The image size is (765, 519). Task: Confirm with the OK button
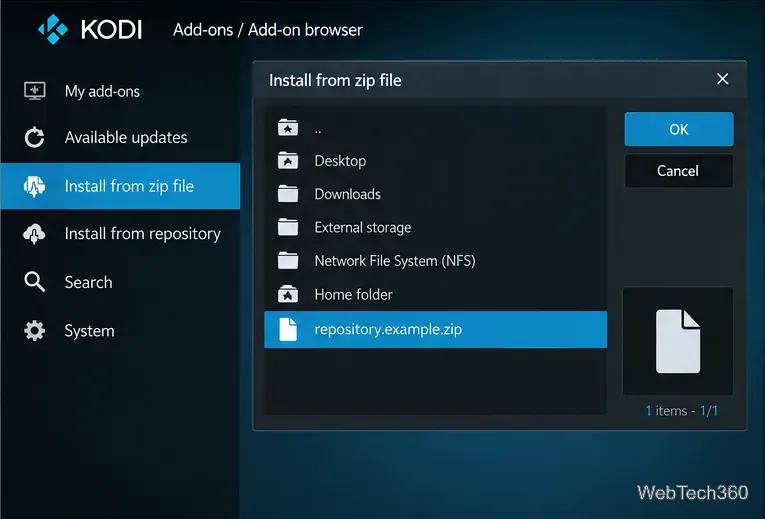click(679, 129)
